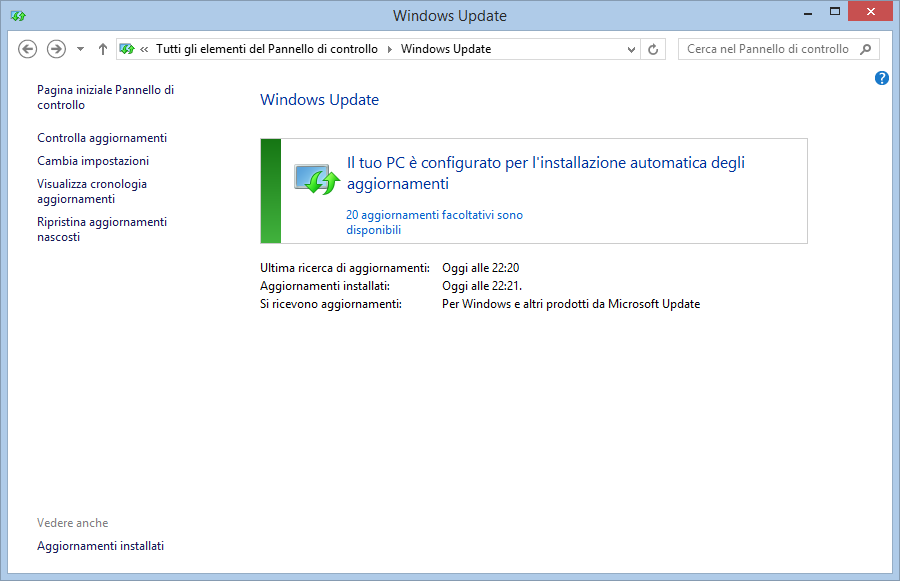Click the 'Windows Update' page heading

point(320,100)
